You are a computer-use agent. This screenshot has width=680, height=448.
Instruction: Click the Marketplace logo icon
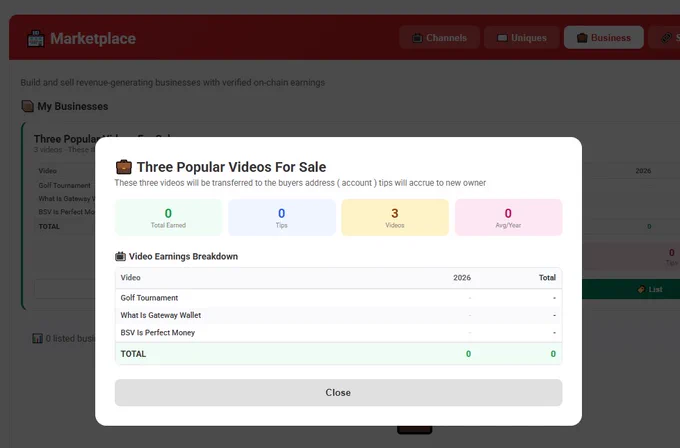(36, 39)
